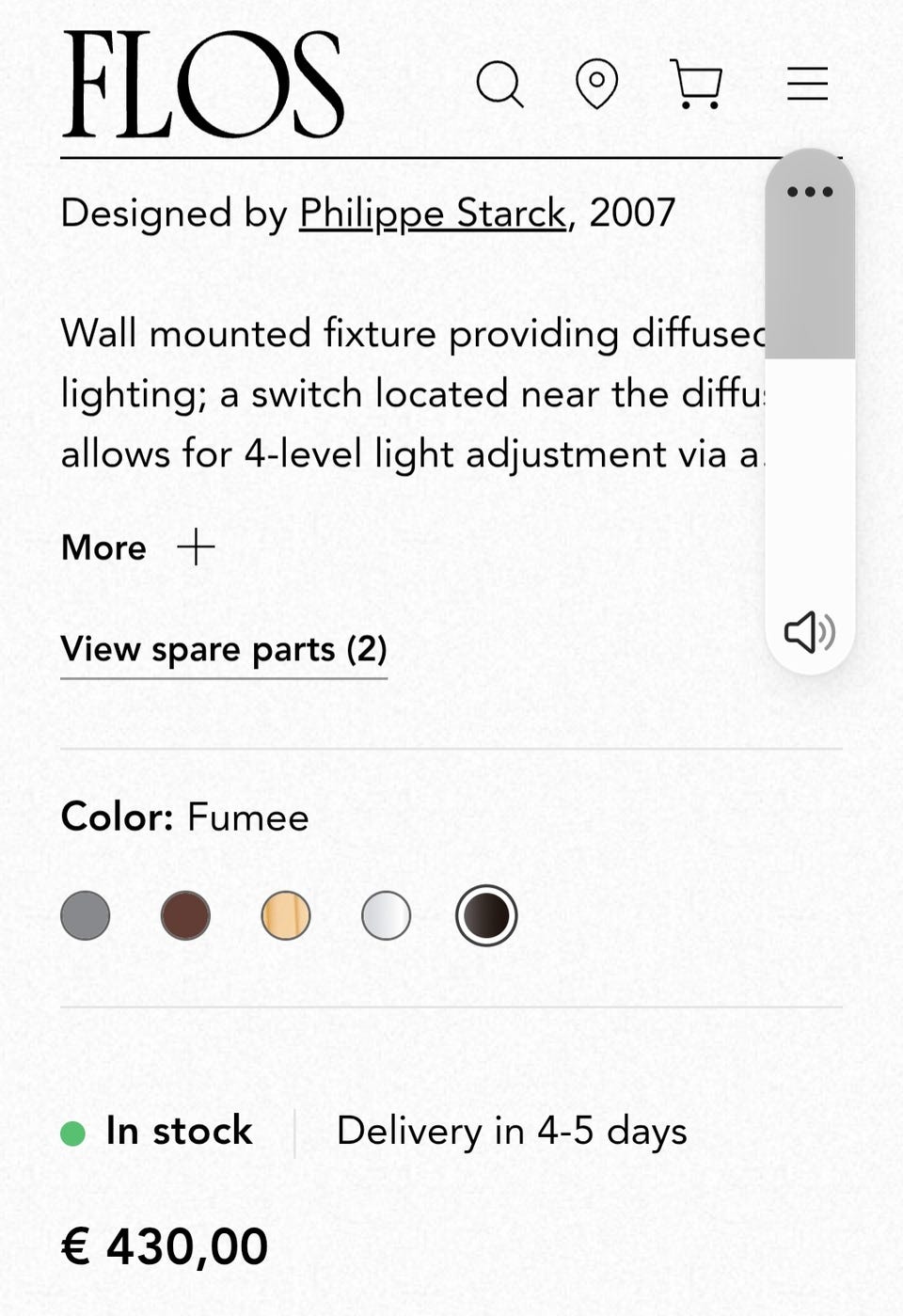Open the search magnifier icon
Viewport: 903px width, 1316px height.
[499, 85]
